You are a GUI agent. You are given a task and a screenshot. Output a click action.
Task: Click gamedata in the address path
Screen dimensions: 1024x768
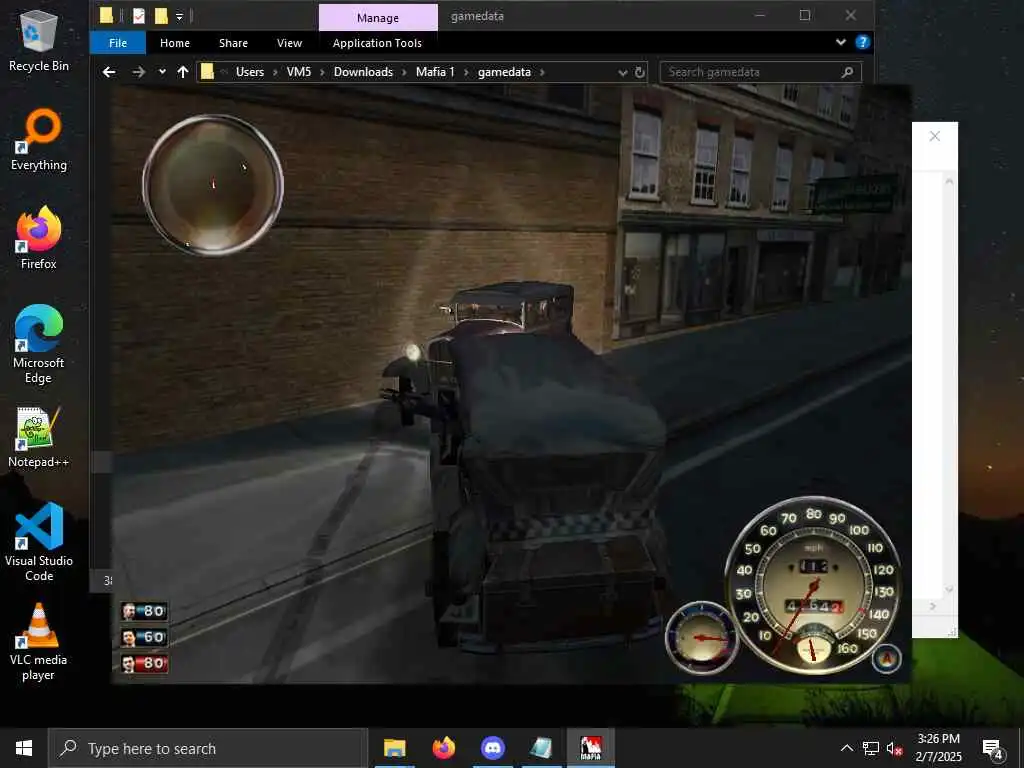coord(504,72)
